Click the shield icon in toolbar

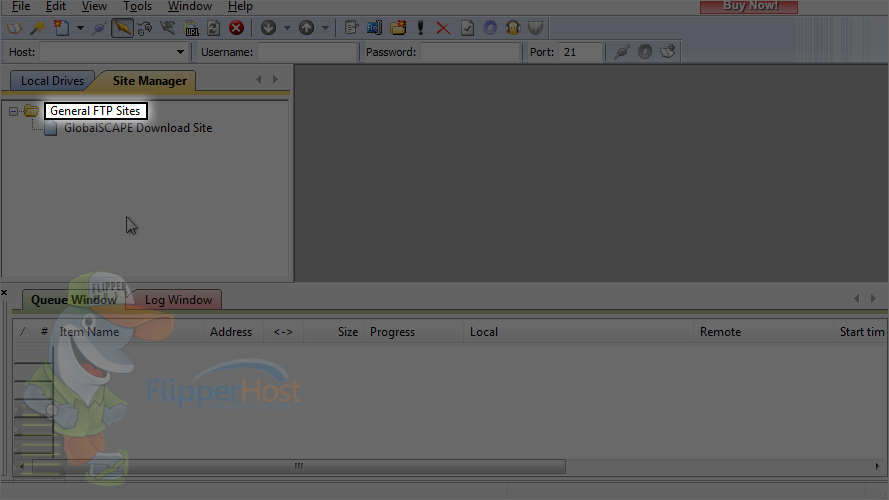click(x=535, y=28)
